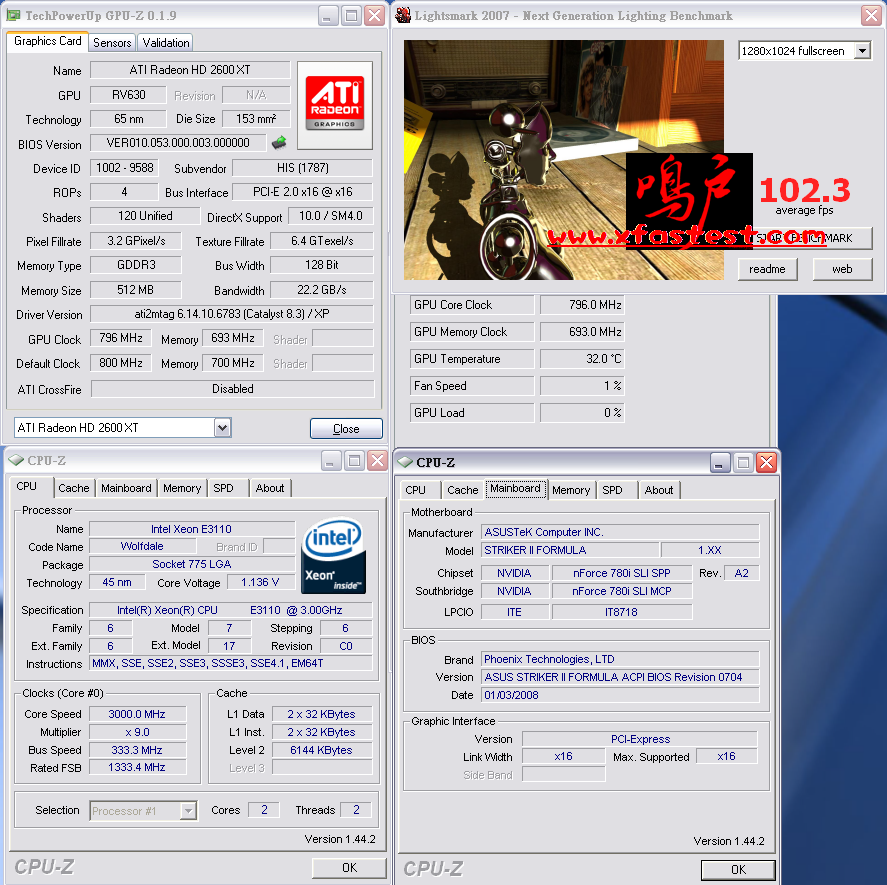This screenshot has width=887, height=885.
Task: Open the 1280x1024 fullscreen resolution dropdown
Action: (x=862, y=51)
